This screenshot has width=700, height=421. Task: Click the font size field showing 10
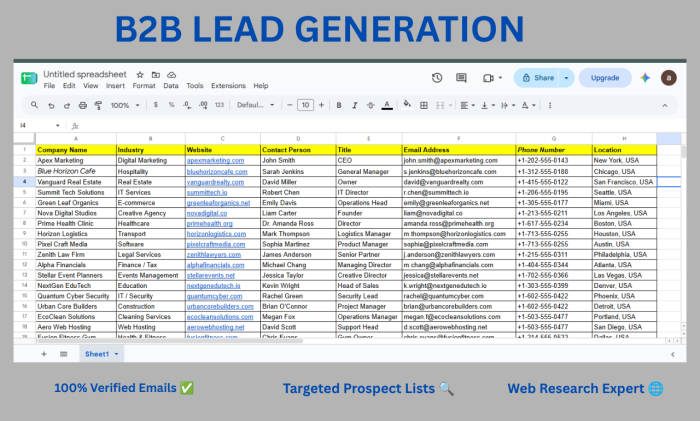point(305,105)
